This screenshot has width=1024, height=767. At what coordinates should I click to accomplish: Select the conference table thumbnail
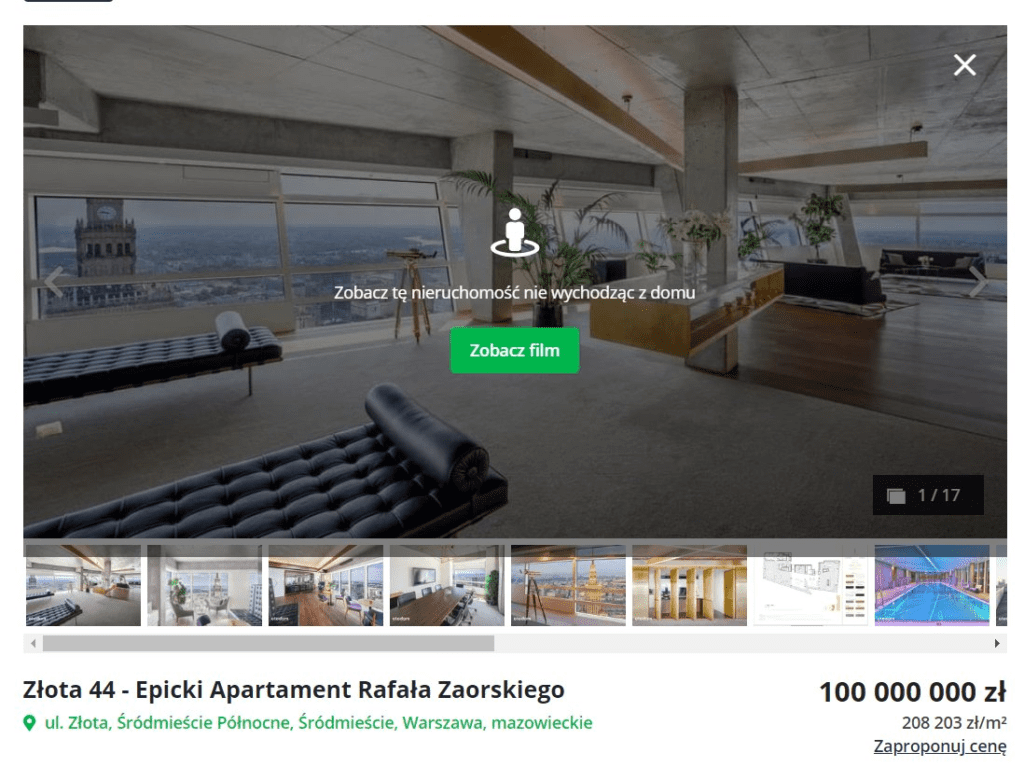coord(447,585)
